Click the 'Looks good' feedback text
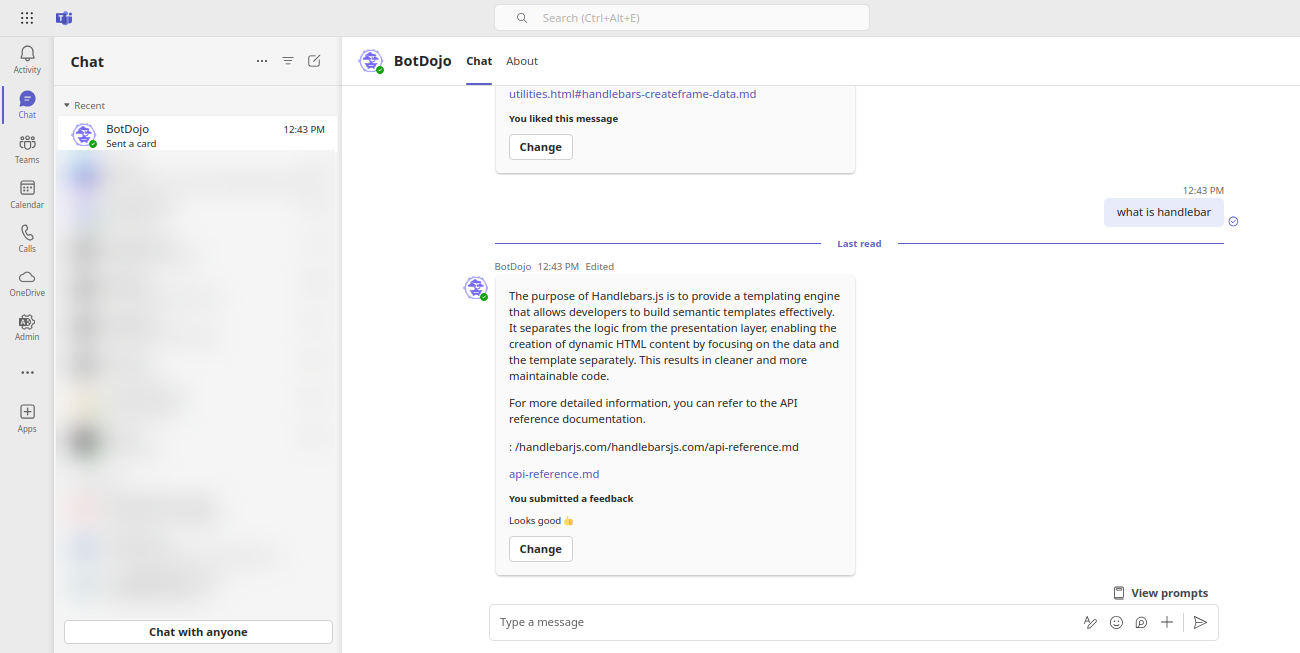Screen dimensions: 1300x653 coord(541,521)
